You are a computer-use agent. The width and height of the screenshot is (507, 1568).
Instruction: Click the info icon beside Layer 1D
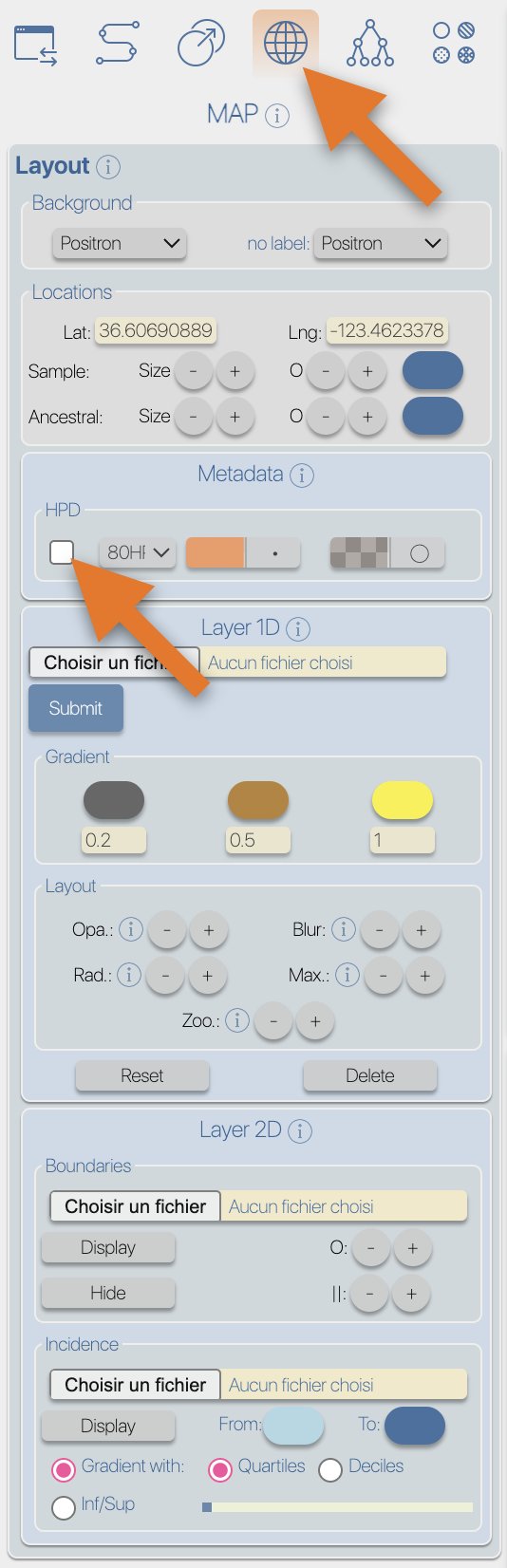[298, 628]
